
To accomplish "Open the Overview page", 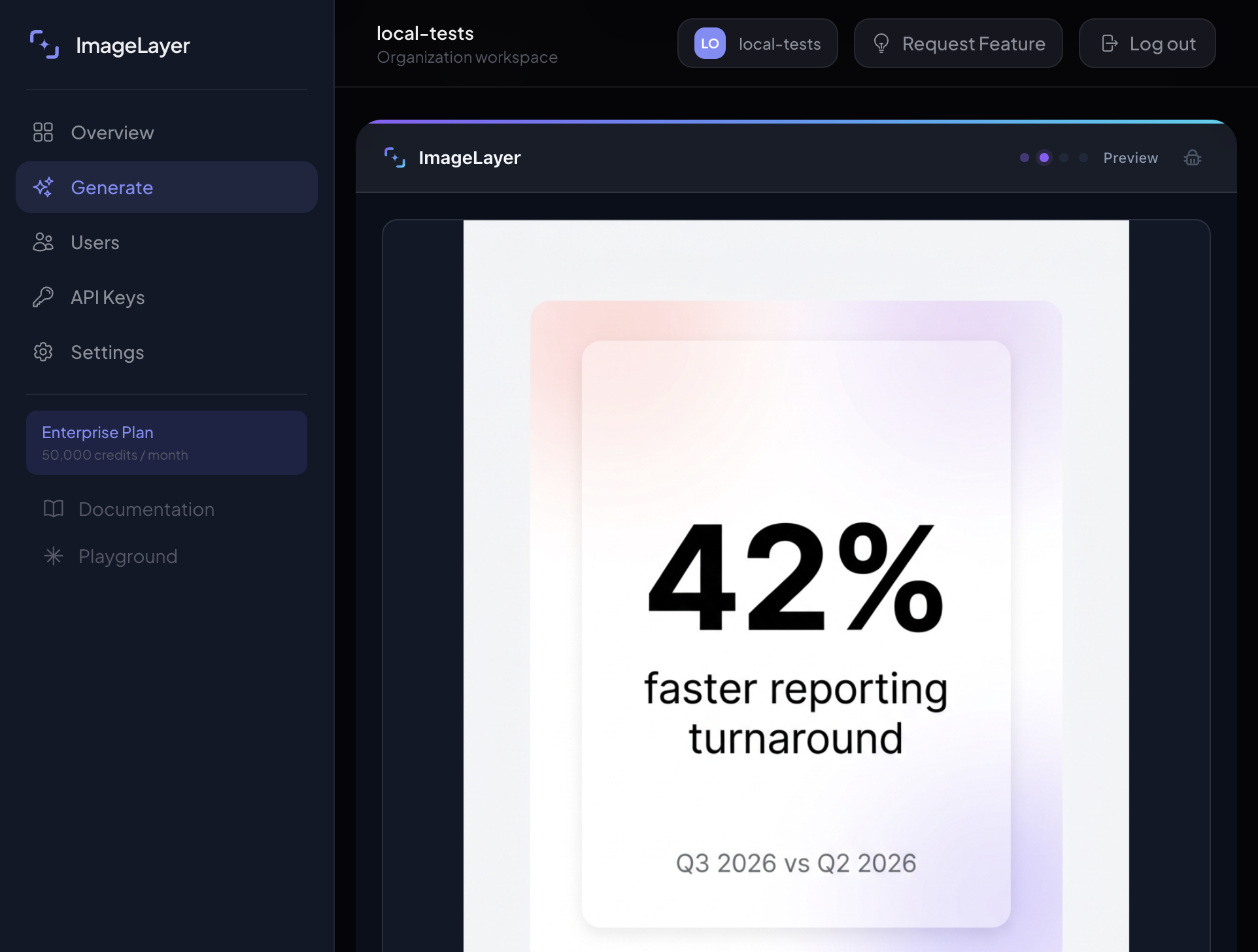I will [x=167, y=133].
